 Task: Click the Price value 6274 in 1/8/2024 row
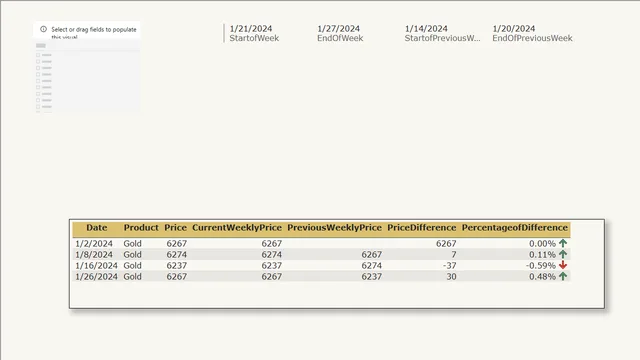point(177,255)
